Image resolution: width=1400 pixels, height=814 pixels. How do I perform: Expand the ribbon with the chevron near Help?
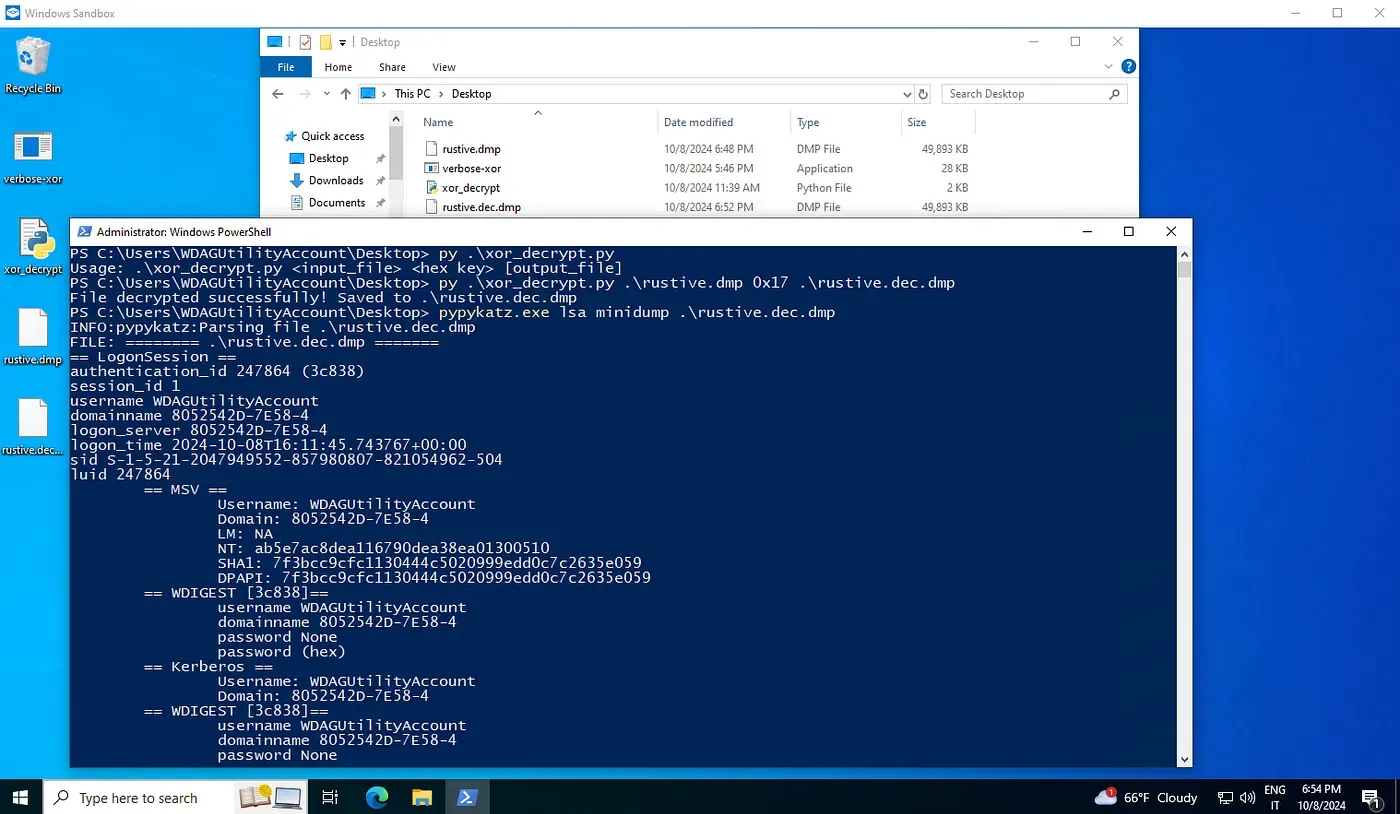coord(1108,66)
